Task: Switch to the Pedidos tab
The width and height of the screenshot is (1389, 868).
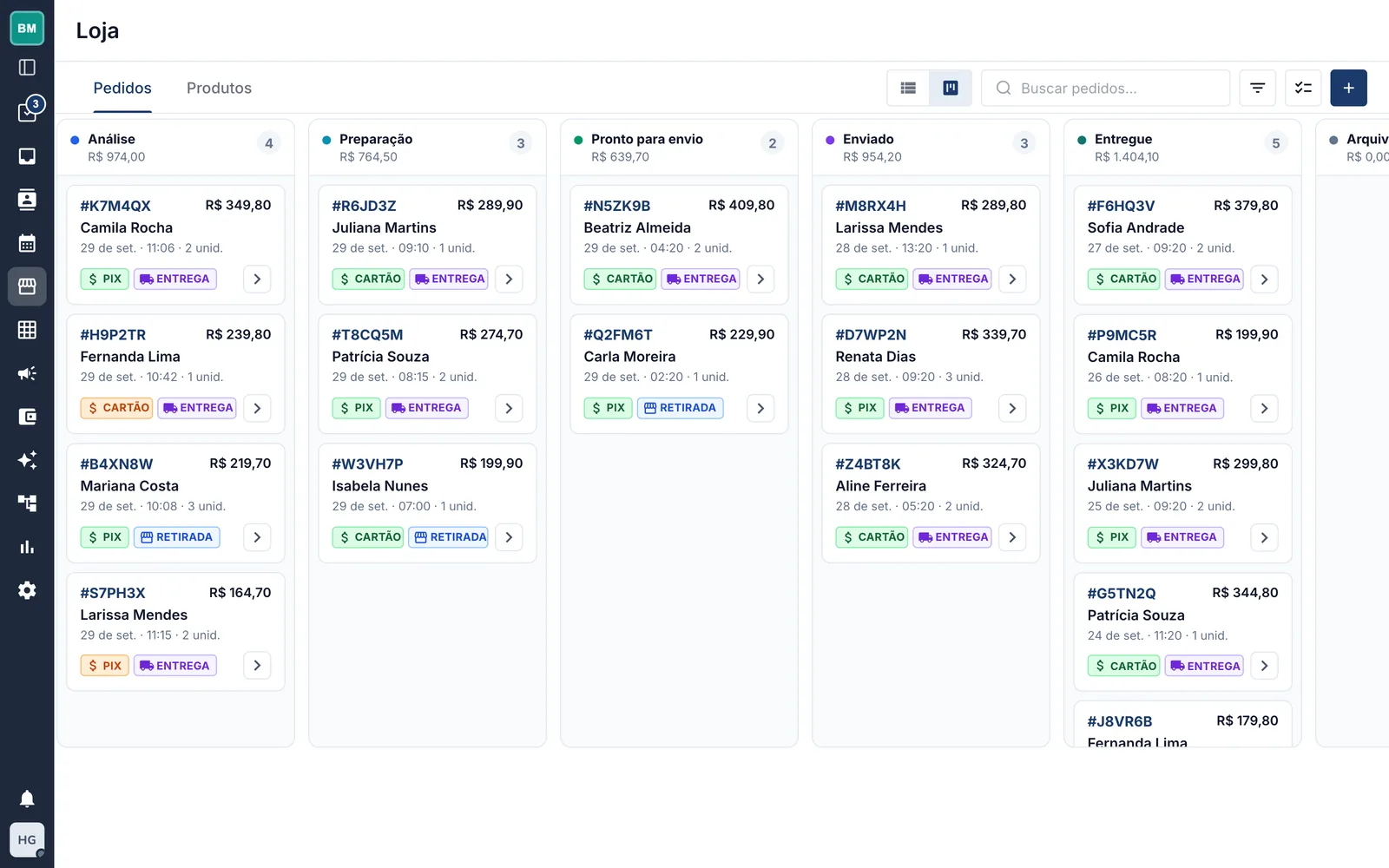Action: (122, 88)
